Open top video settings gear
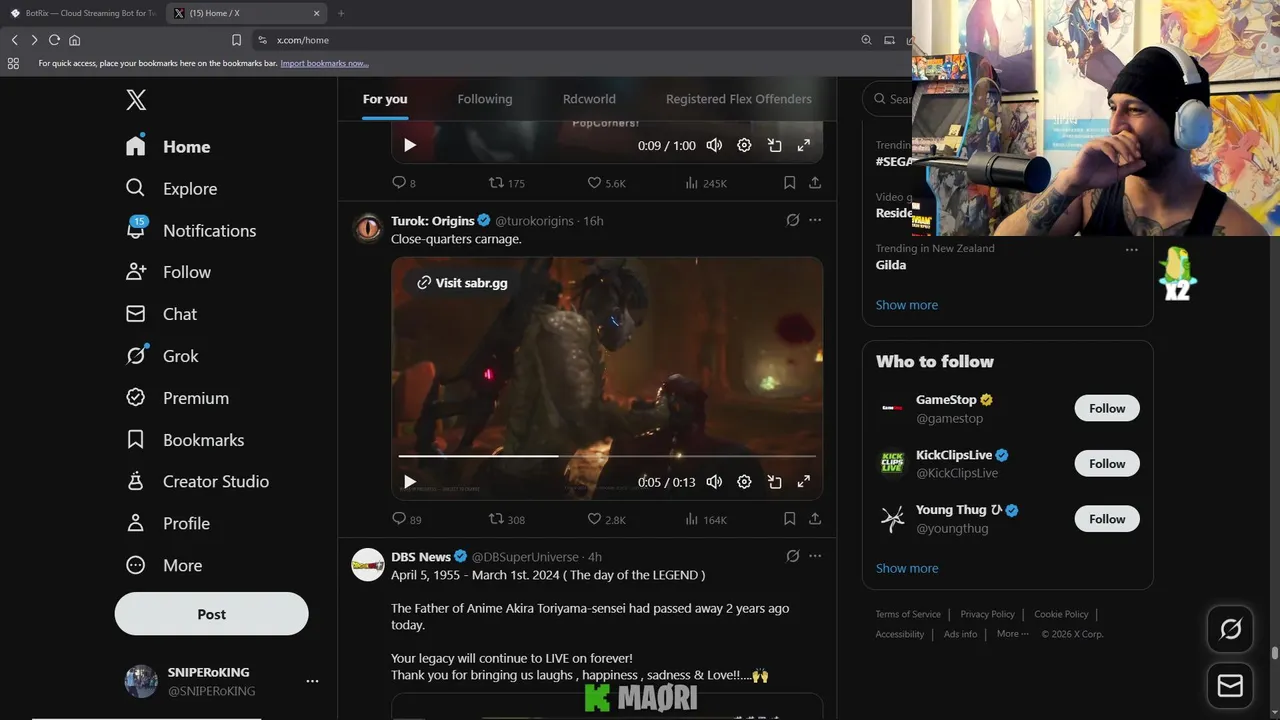The width and height of the screenshot is (1280, 720). [744, 145]
